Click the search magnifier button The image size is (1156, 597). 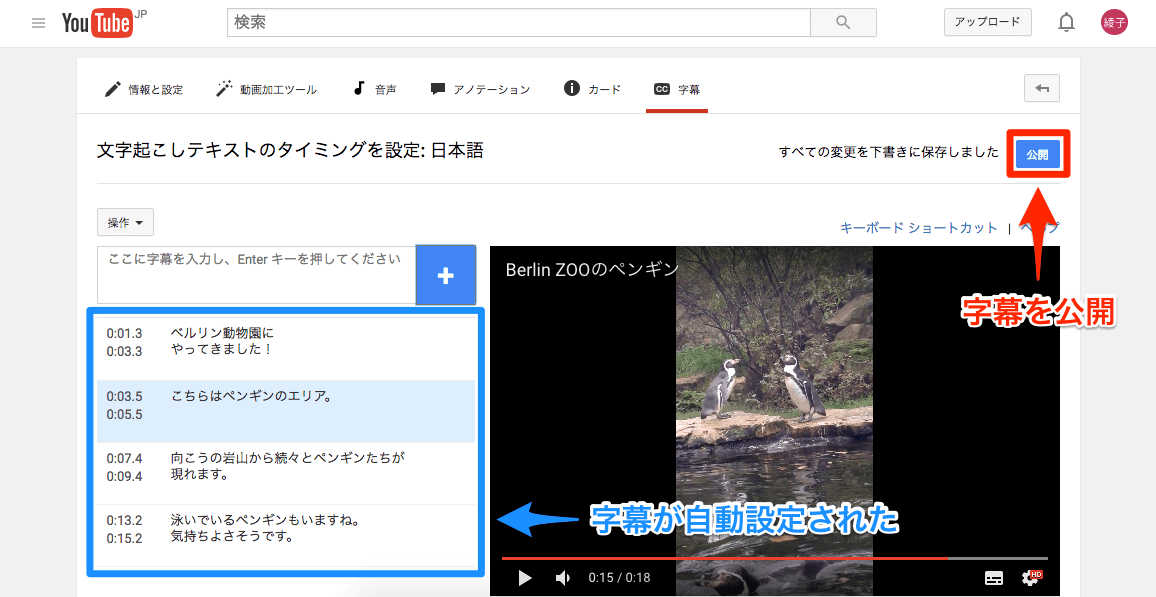[x=843, y=23]
